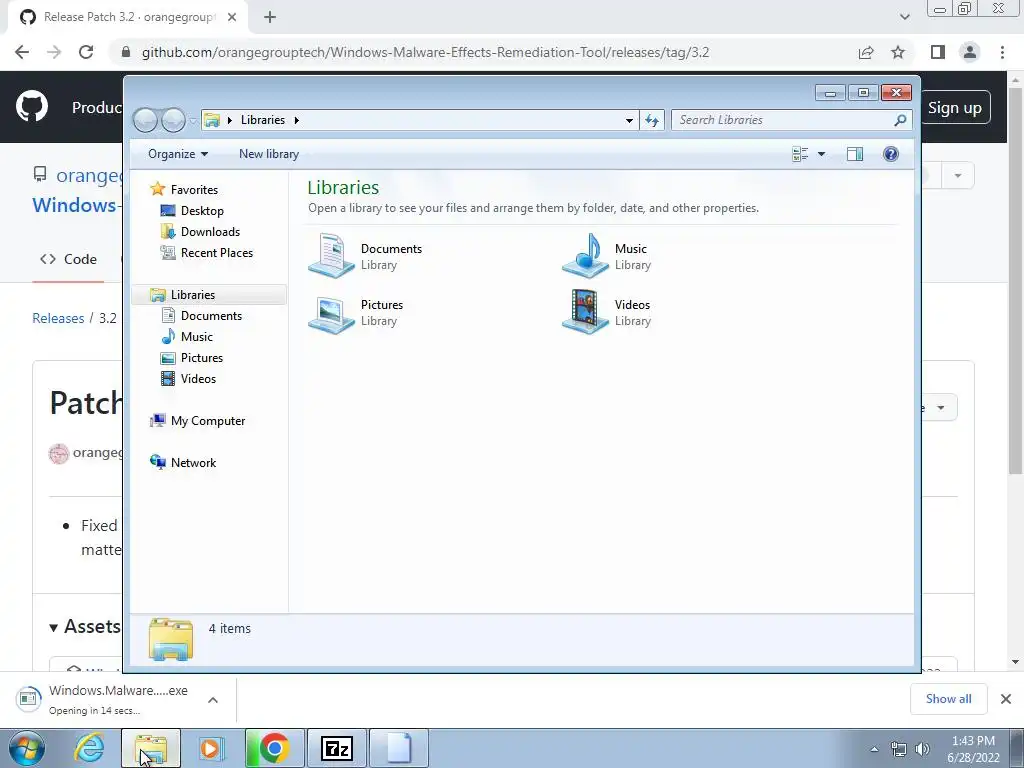1024x768 pixels.
Task: Reload the GitHub page in Chrome
Action: coord(86,52)
